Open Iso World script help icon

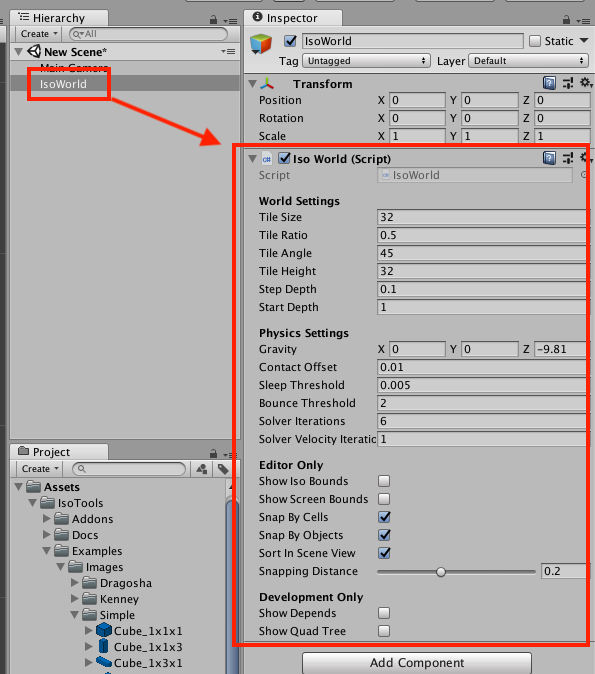tap(549, 158)
